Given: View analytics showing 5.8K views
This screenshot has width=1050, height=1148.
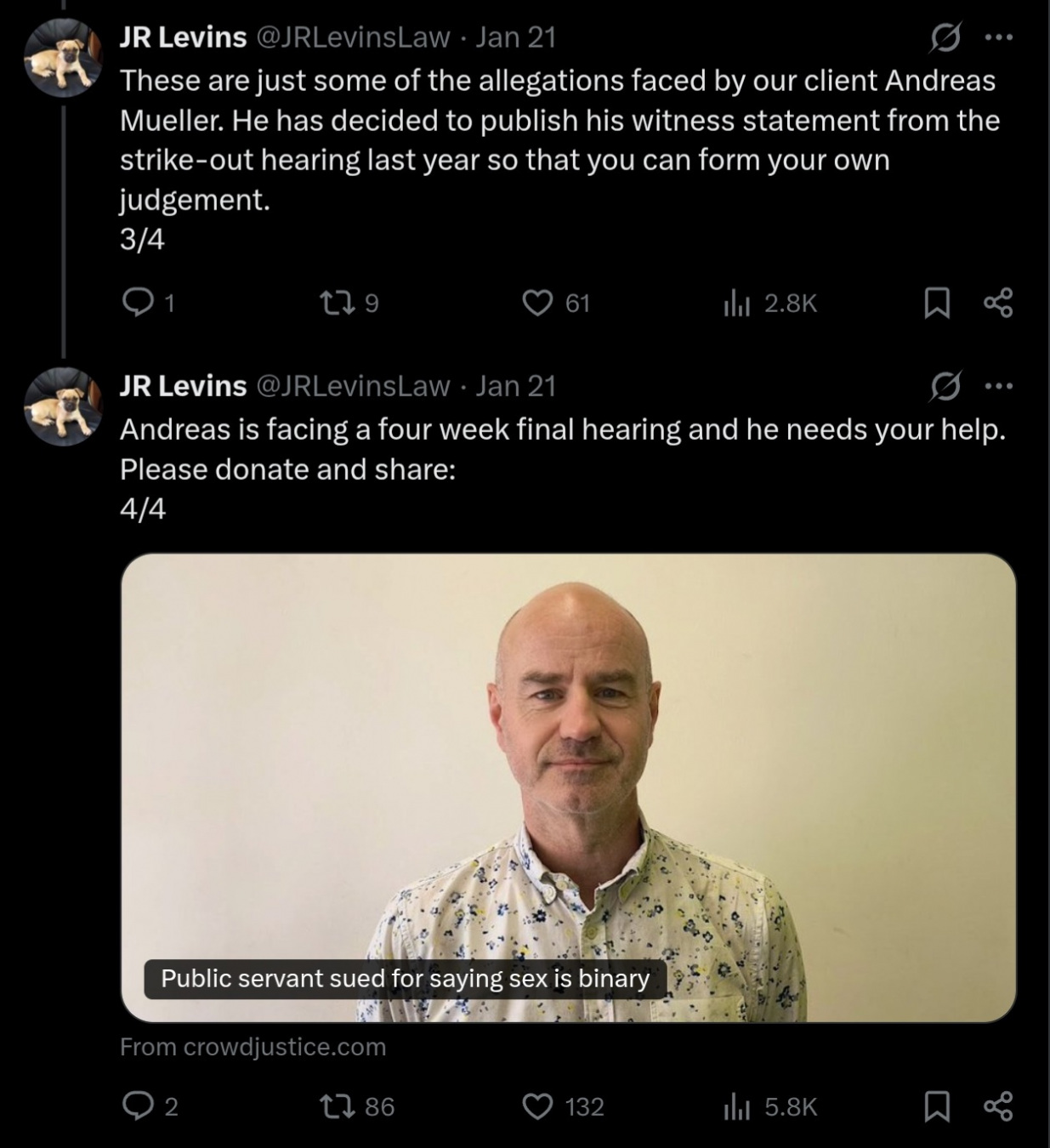Looking at the screenshot, I should point(736,1105).
